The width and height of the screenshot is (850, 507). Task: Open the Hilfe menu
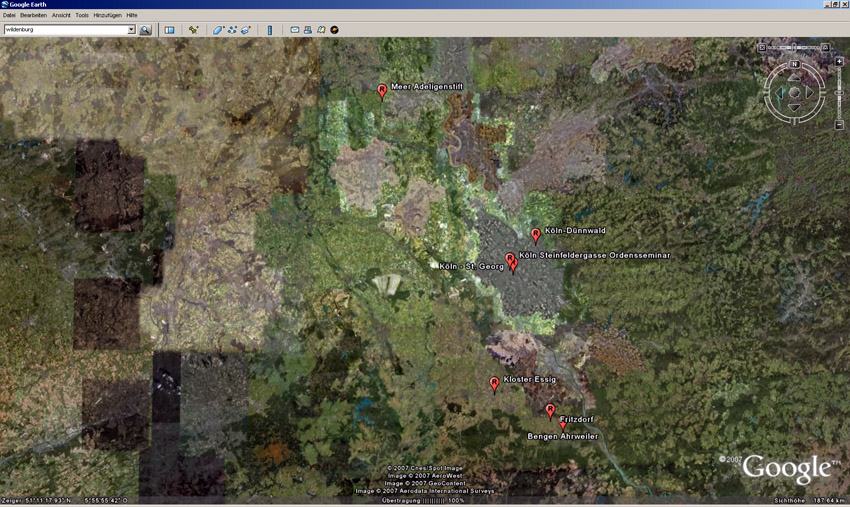pyautogui.click(x=132, y=15)
